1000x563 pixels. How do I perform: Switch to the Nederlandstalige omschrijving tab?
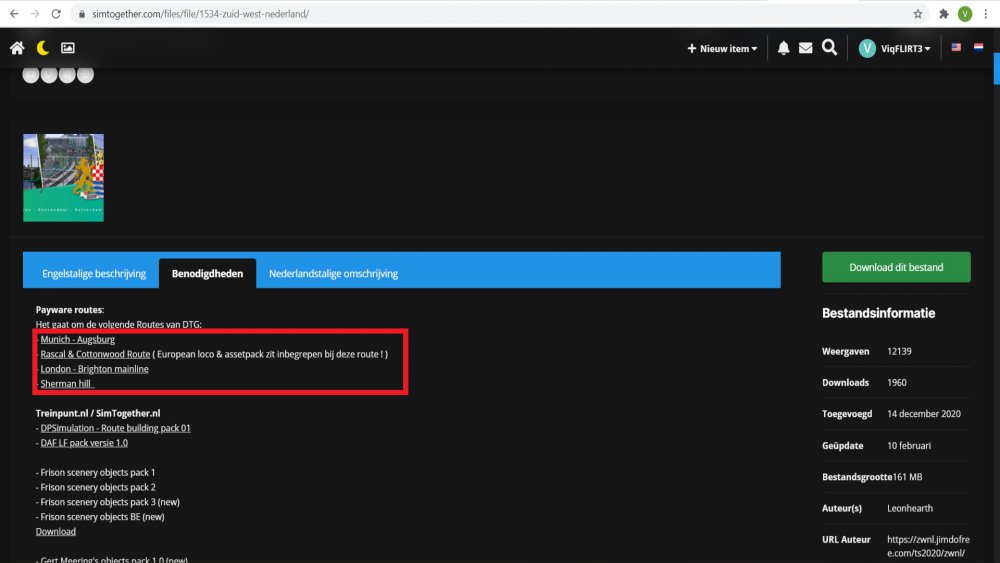tap(333, 273)
